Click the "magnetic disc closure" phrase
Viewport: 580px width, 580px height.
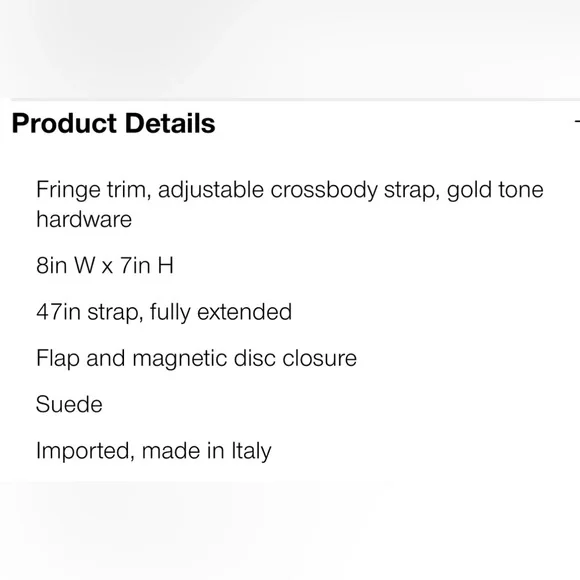(245, 358)
